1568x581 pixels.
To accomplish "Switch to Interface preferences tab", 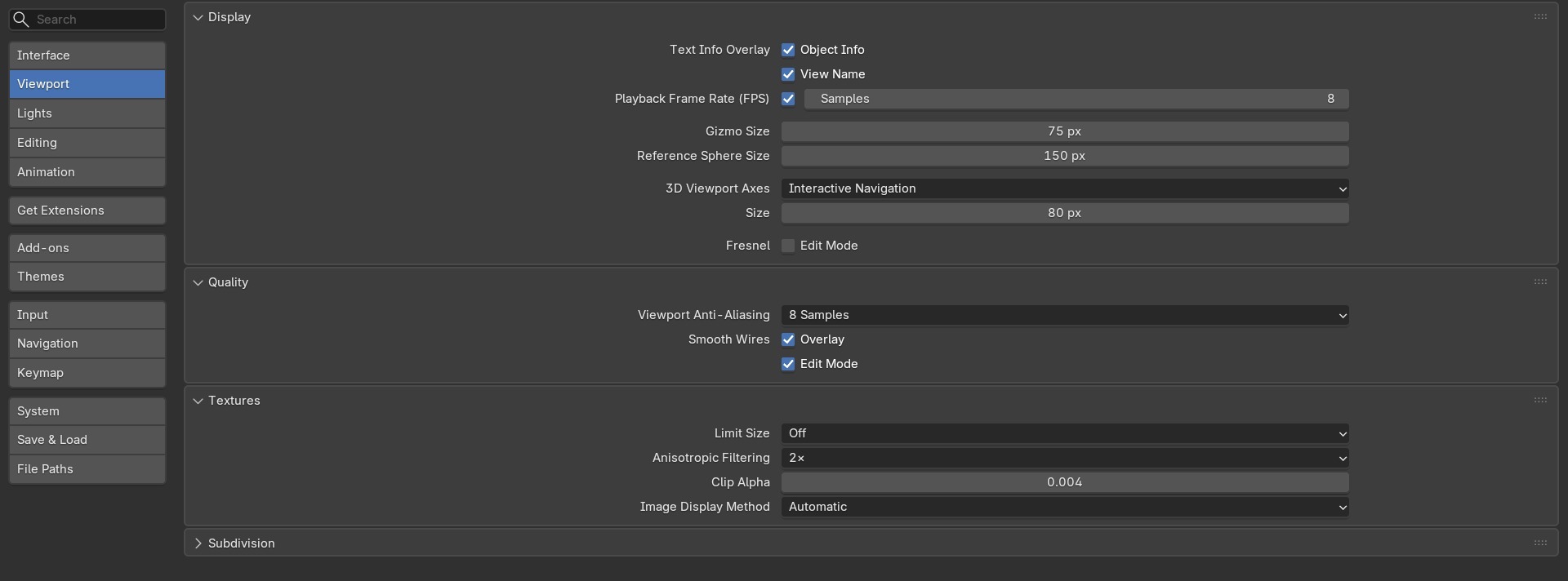I will tap(87, 55).
